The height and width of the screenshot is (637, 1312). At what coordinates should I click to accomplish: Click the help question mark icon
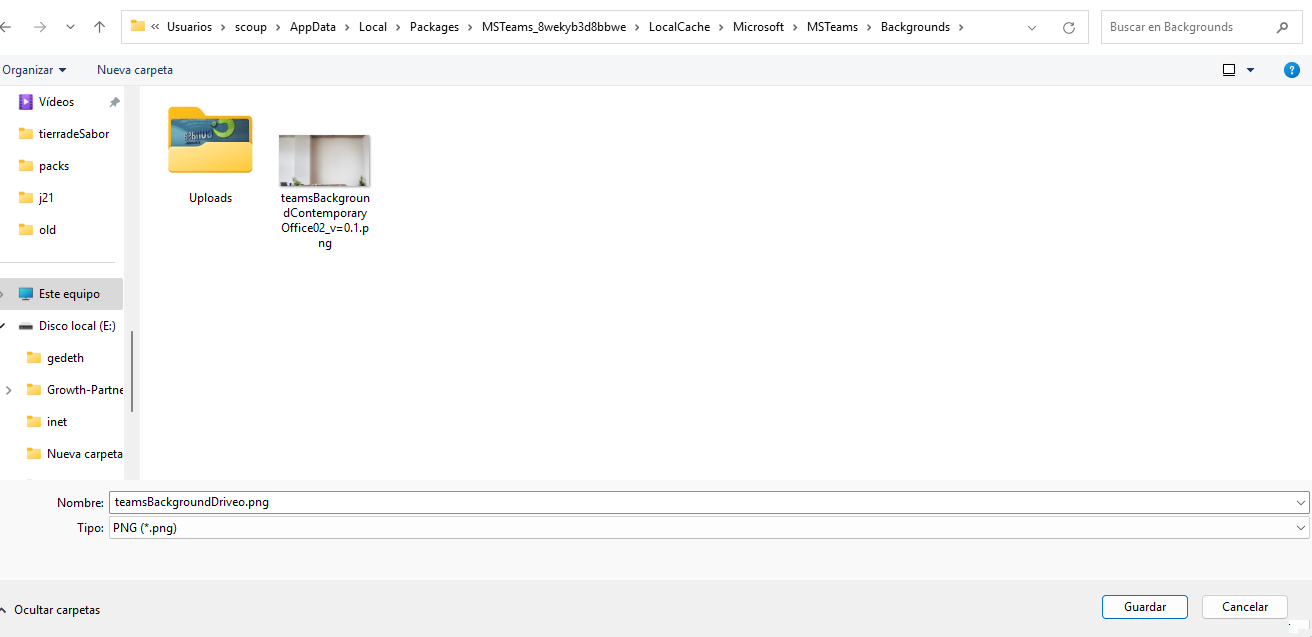[x=1291, y=70]
